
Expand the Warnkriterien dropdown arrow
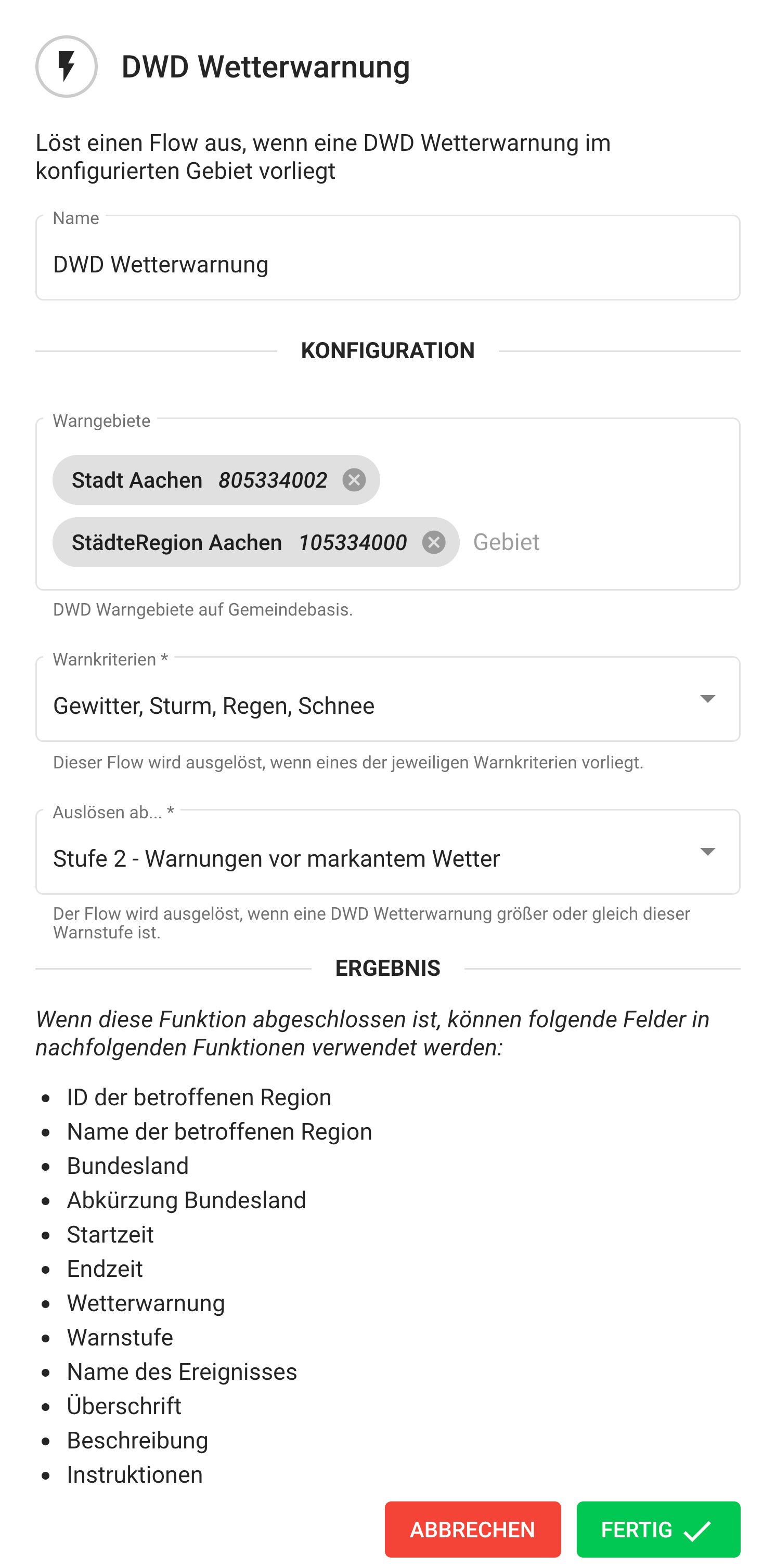point(706,698)
